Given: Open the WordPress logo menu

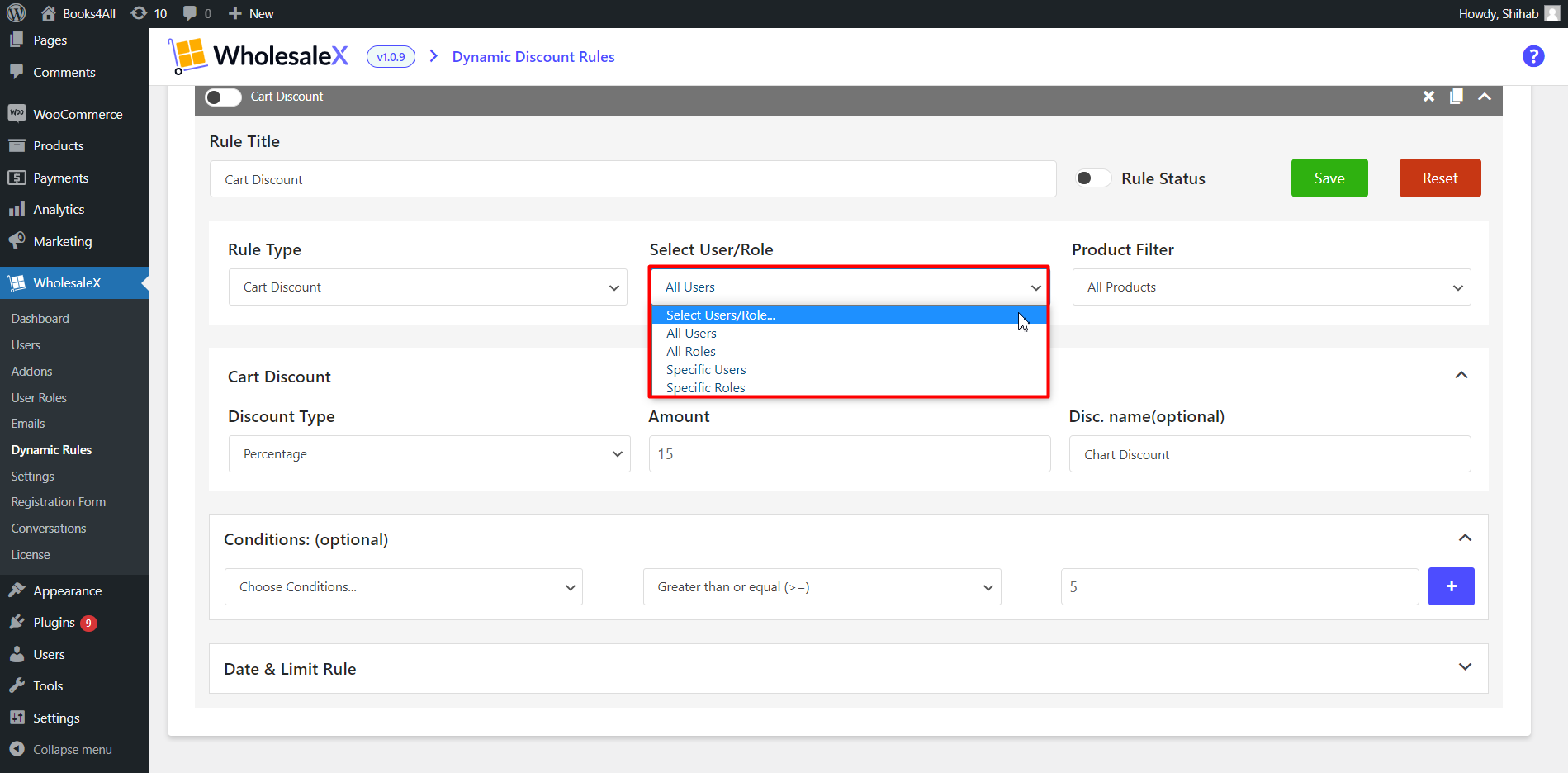Looking at the screenshot, I should [x=17, y=13].
